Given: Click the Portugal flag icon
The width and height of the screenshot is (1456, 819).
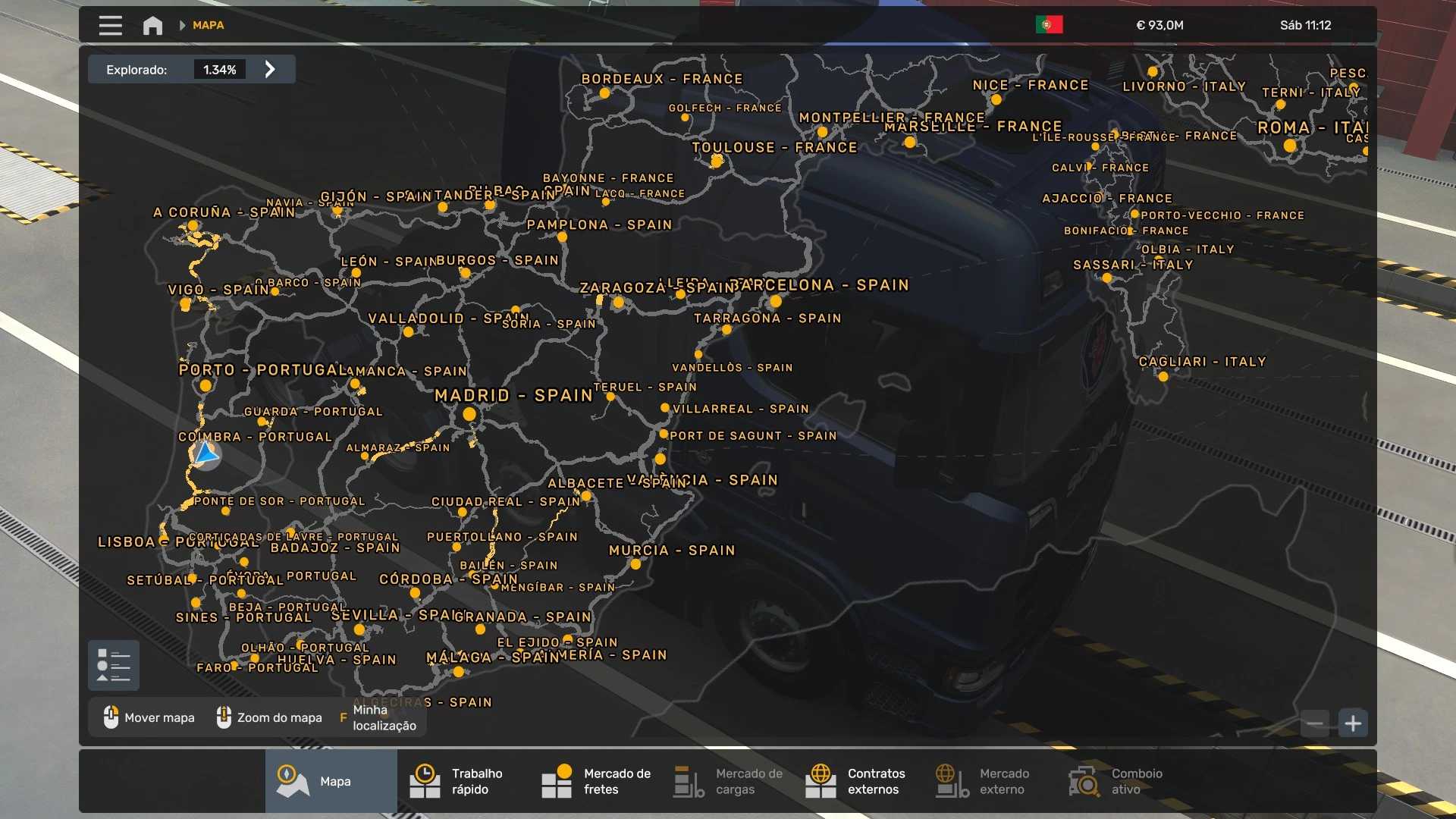Looking at the screenshot, I should click(x=1049, y=25).
